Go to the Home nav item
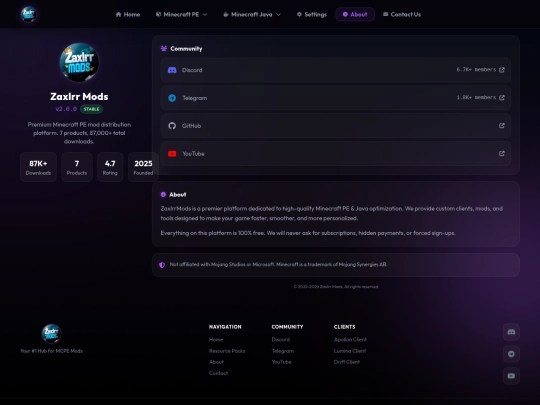The height and width of the screenshot is (405, 540). [x=128, y=14]
